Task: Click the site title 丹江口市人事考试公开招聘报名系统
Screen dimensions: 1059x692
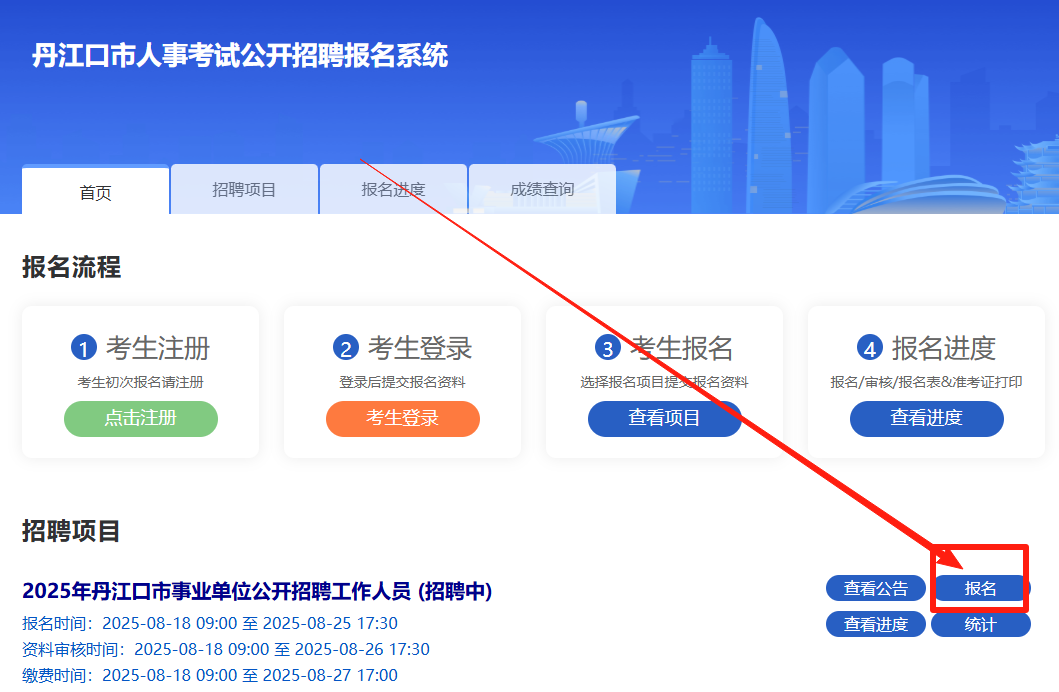Action: pyautogui.click(x=240, y=55)
